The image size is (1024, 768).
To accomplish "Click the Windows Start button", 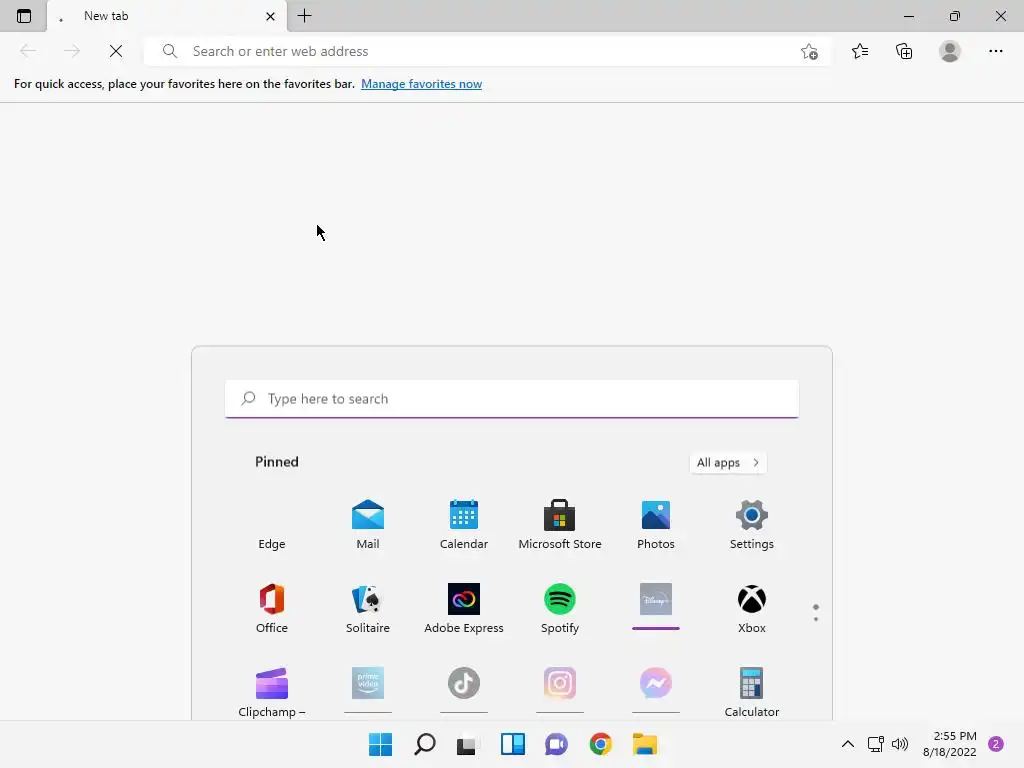I will 380,744.
